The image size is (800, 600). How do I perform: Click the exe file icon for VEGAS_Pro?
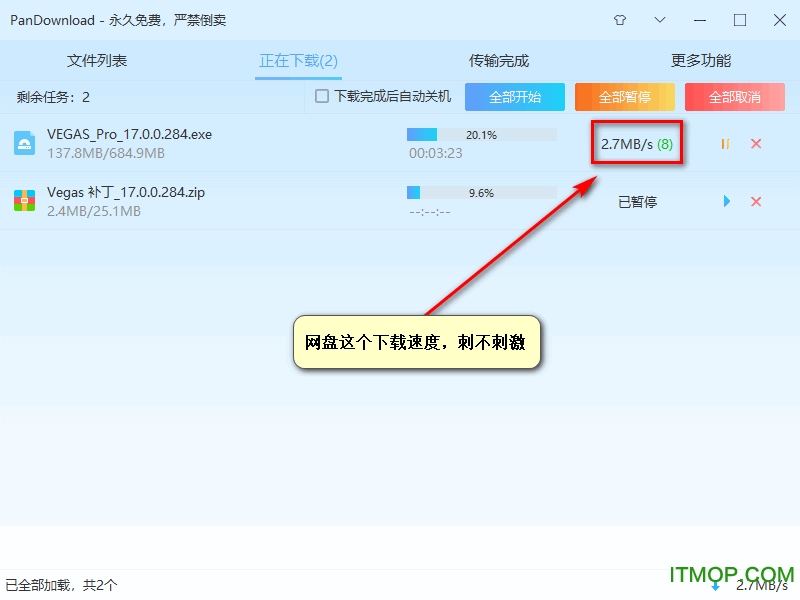coord(24,143)
